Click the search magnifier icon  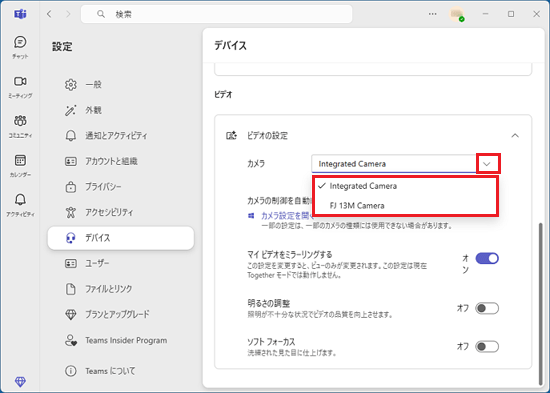pyautogui.click(x=101, y=14)
